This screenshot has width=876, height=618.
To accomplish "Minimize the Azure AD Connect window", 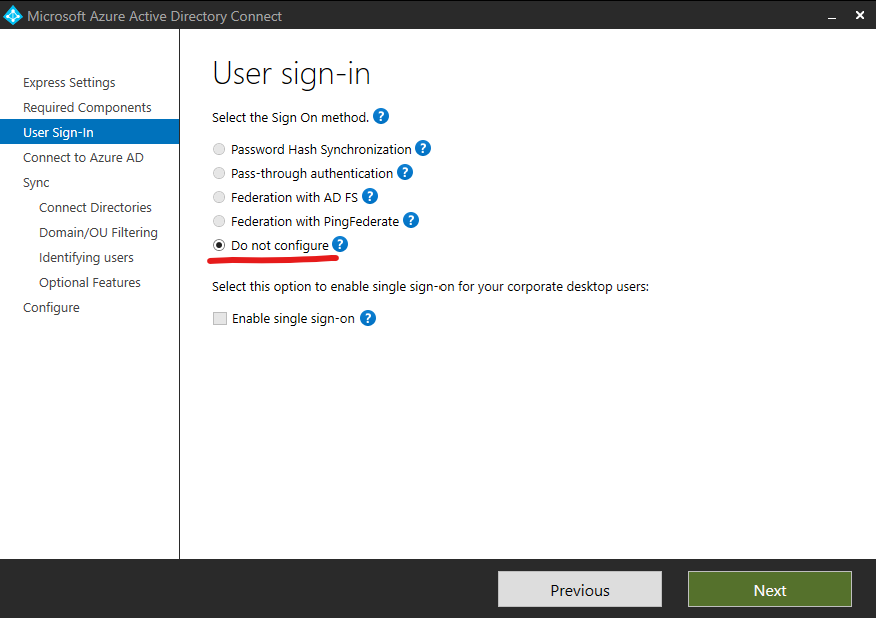I will point(832,16).
